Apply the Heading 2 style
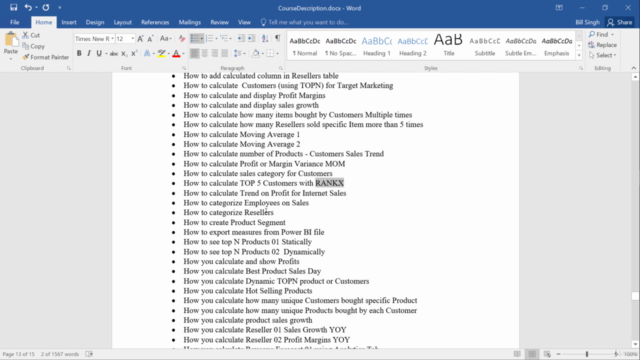 click(x=413, y=46)
